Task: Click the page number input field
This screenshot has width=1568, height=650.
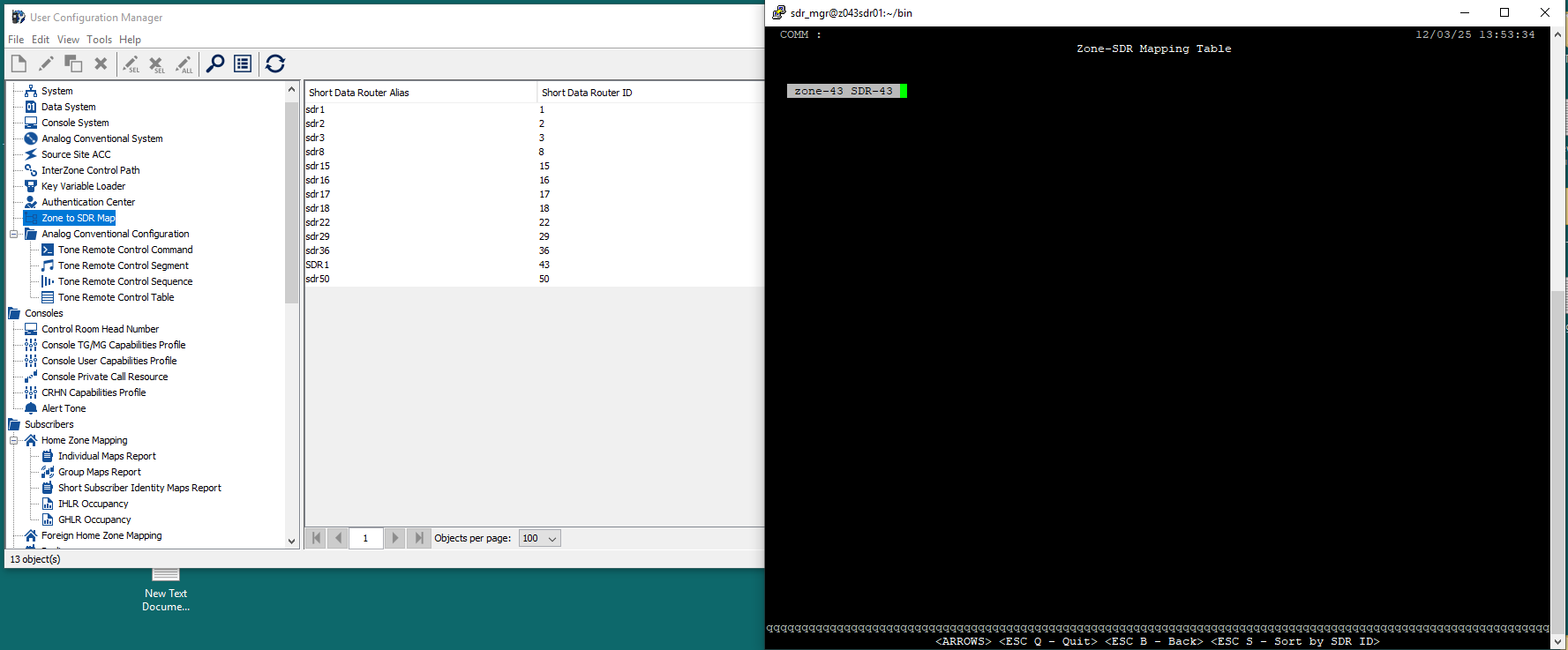Action: pyautogui.click(x=366, y=538)
